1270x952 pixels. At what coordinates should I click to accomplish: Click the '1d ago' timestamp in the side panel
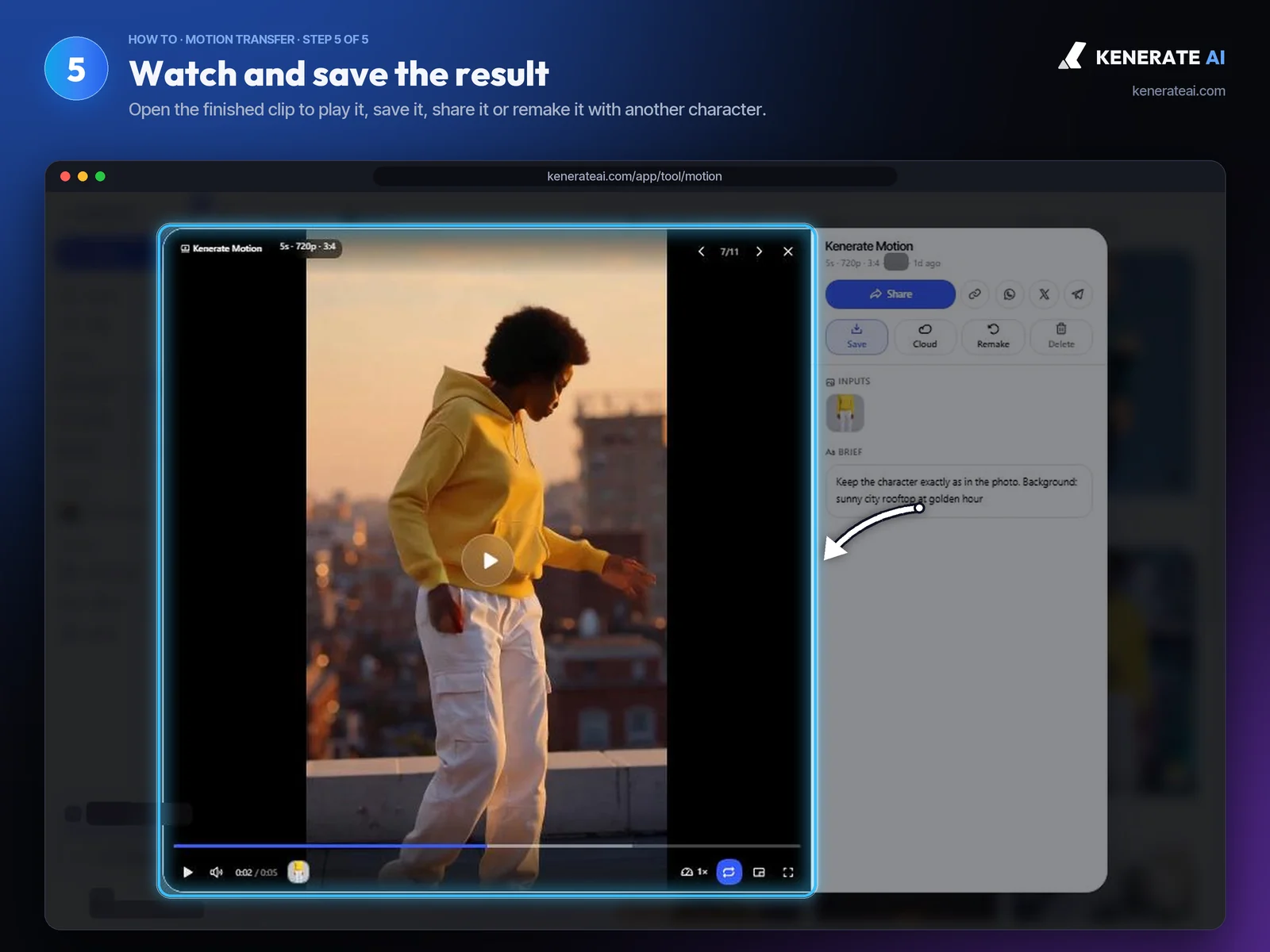(926, 263)
